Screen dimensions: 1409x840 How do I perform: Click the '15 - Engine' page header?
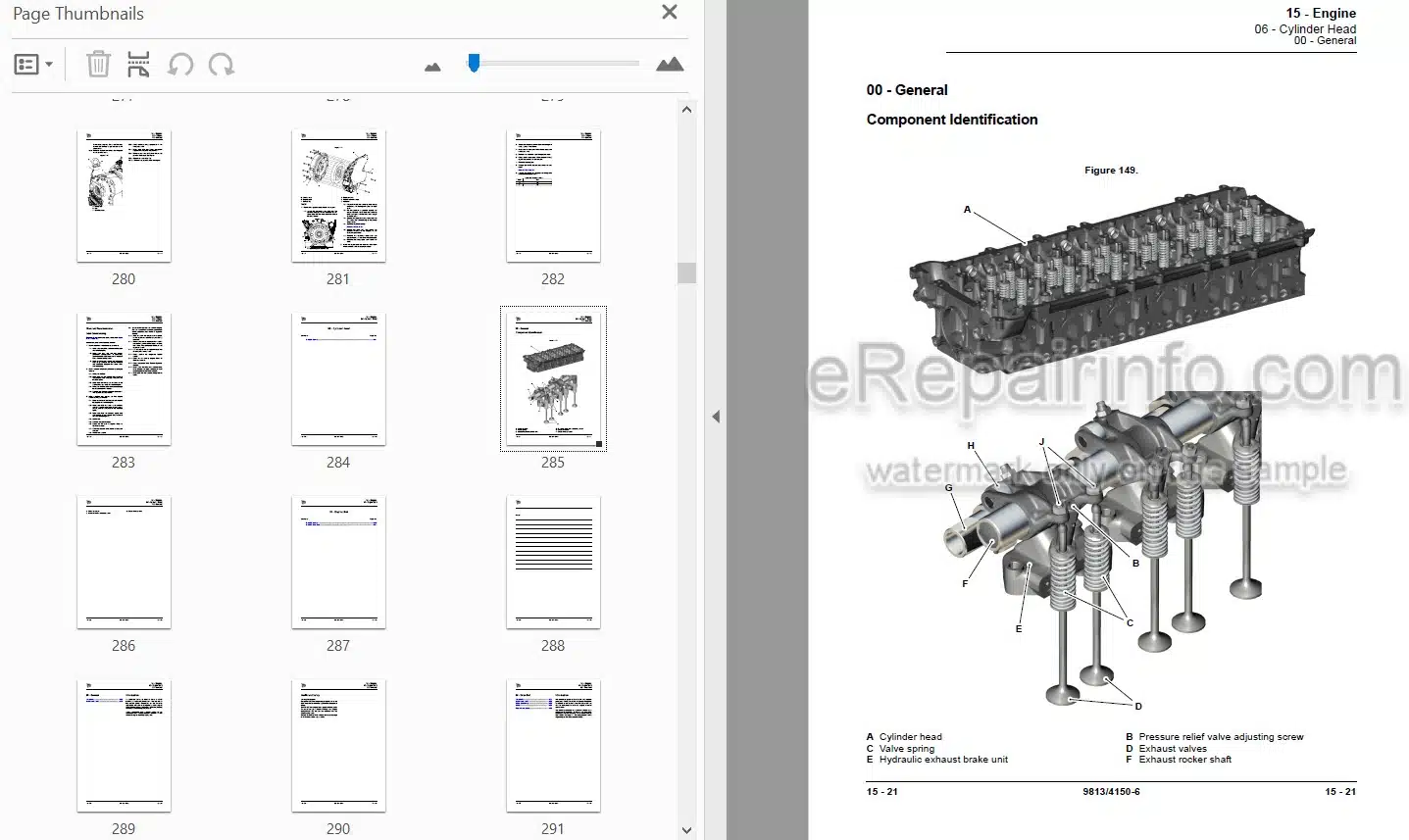tap(1321, 13)
